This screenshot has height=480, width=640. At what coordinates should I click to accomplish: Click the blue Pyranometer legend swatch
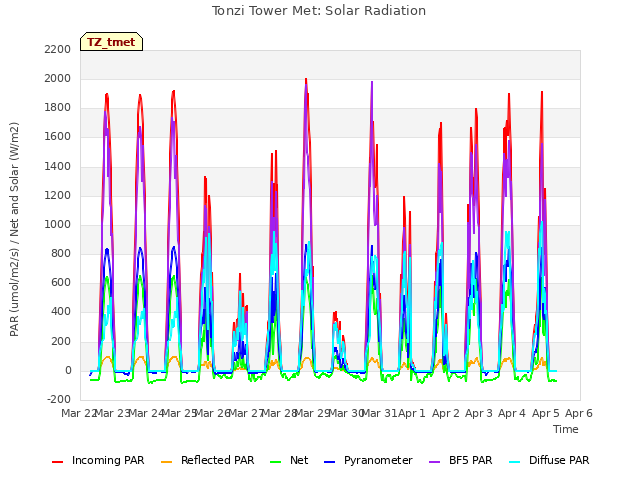pyautogui.click(x=329, y=462)
